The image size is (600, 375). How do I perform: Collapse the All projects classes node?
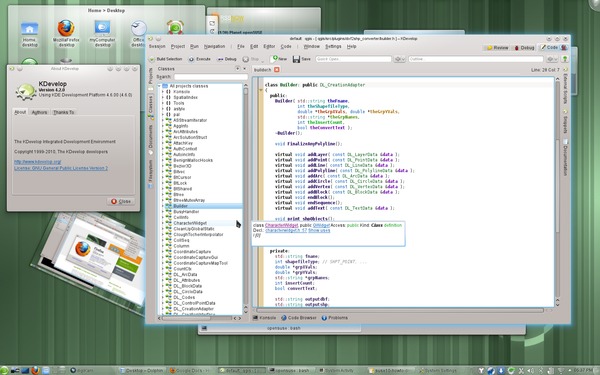tap(160, 86)
